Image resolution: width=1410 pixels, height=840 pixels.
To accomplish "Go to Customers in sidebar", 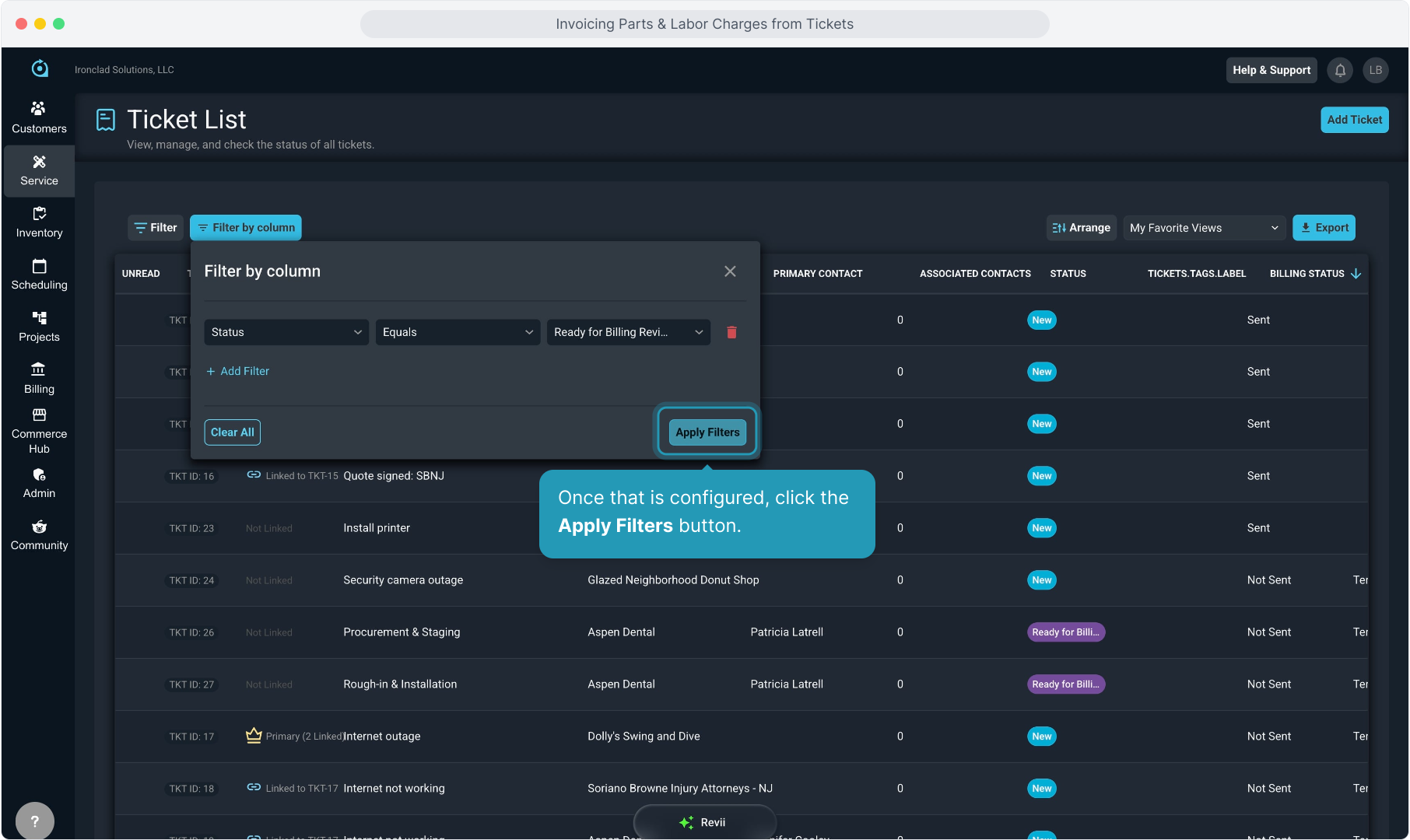I will (x=39, y=117).
